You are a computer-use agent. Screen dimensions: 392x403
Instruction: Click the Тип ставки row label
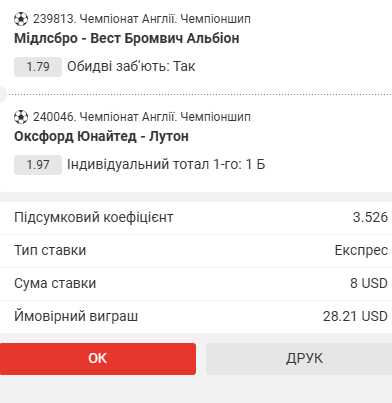click(50, 250)
